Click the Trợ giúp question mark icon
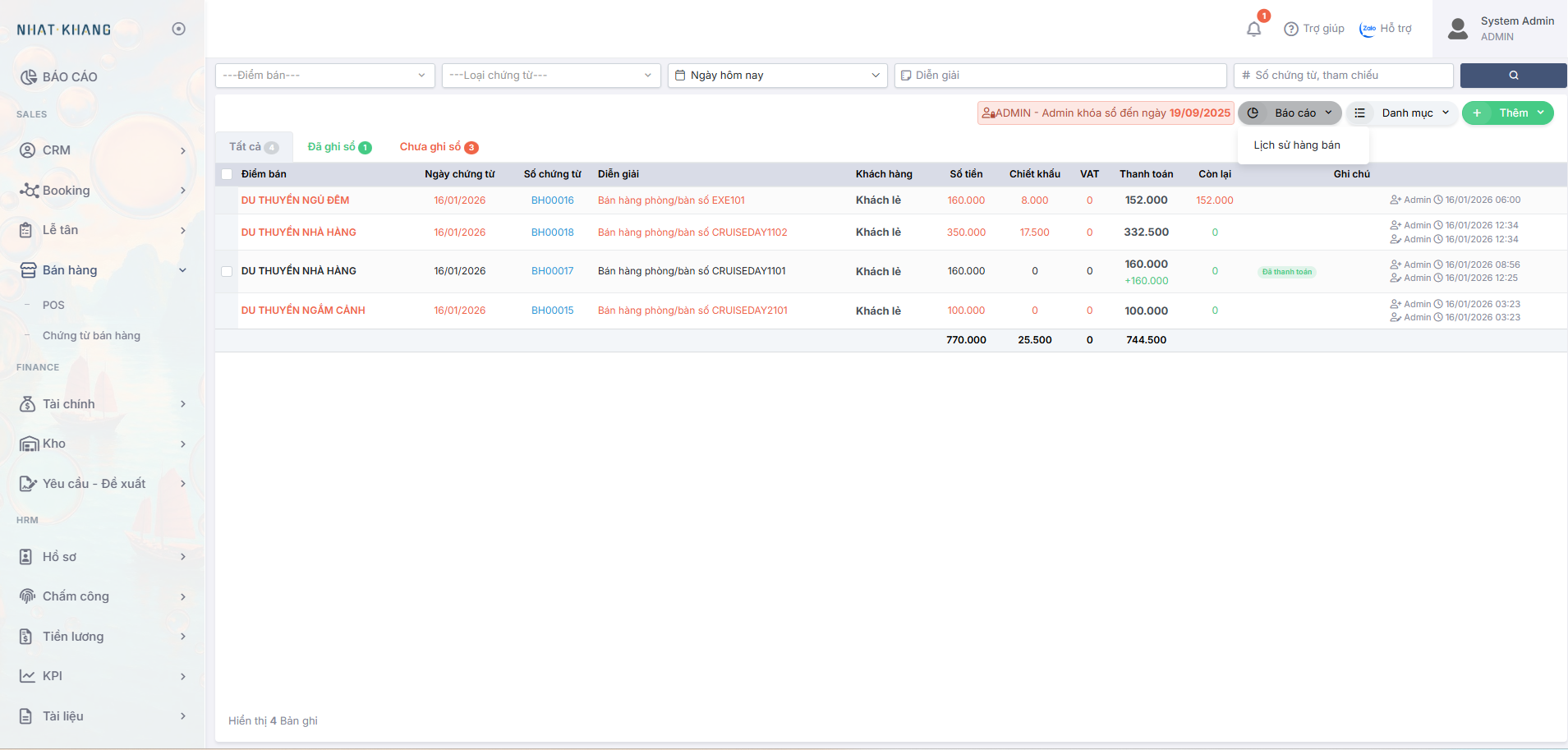 (1291, 30)
